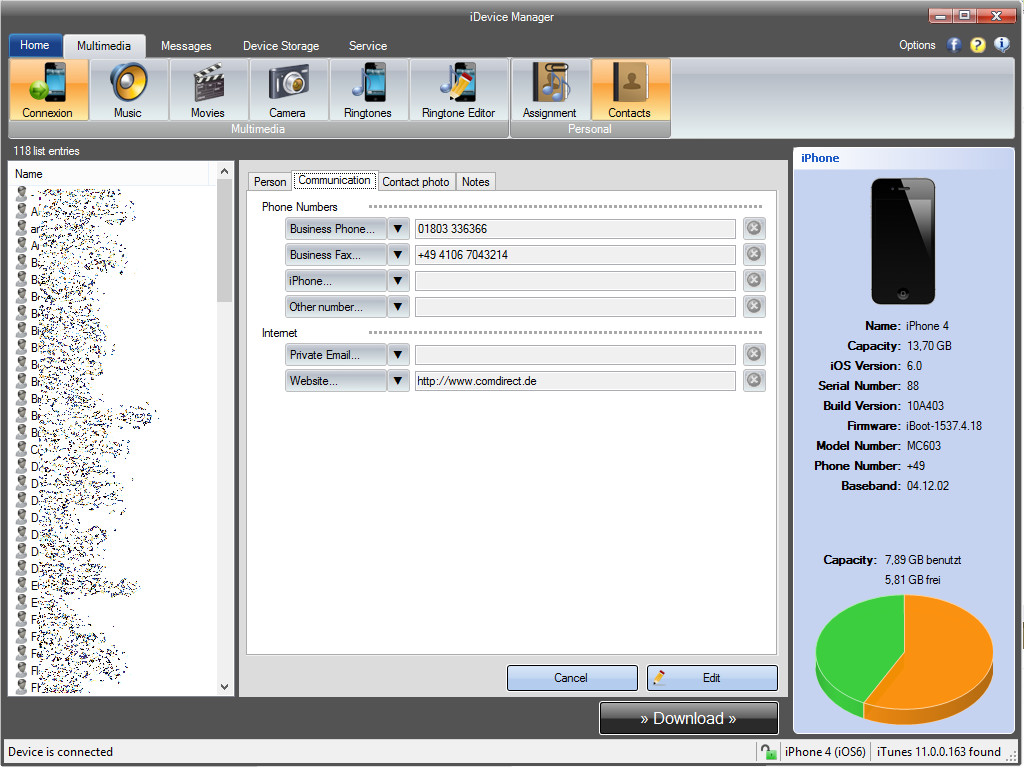Open the Contact photo tab
1024x768 pixels.
coord(416,182)
